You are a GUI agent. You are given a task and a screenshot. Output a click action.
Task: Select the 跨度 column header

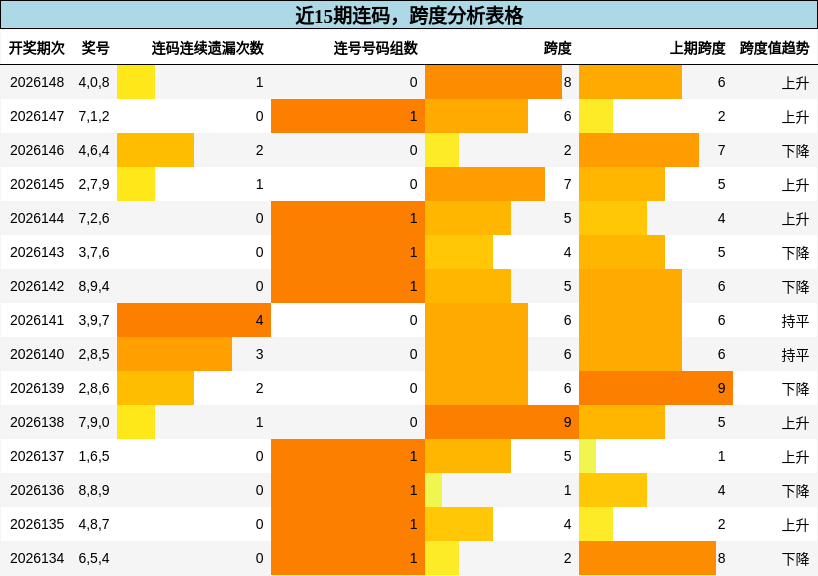point(558,48)
